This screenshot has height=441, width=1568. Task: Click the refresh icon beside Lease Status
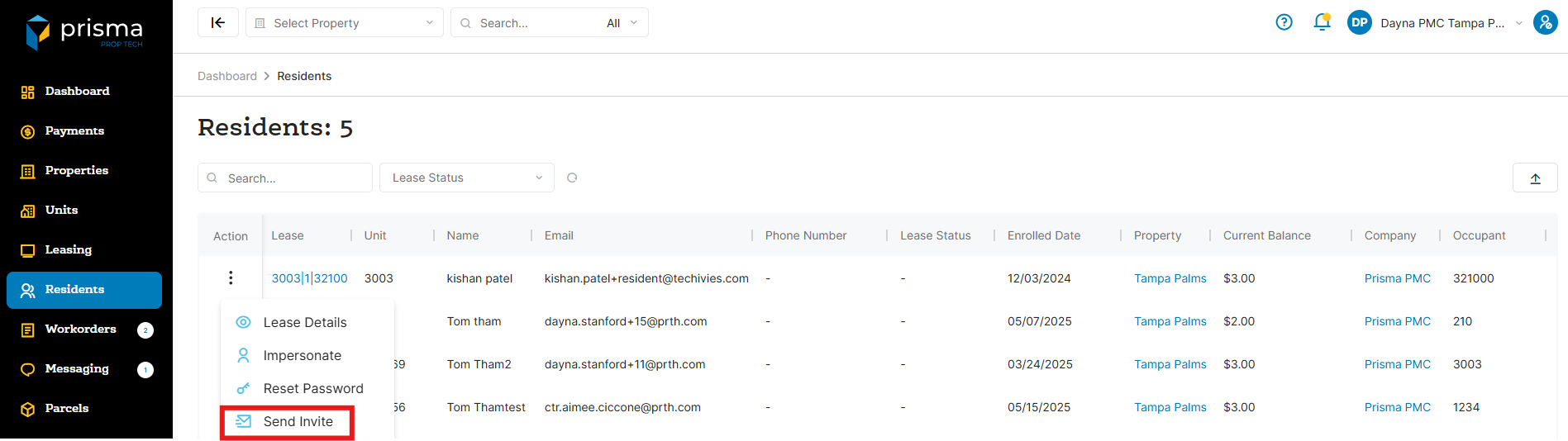coord(572,178)
